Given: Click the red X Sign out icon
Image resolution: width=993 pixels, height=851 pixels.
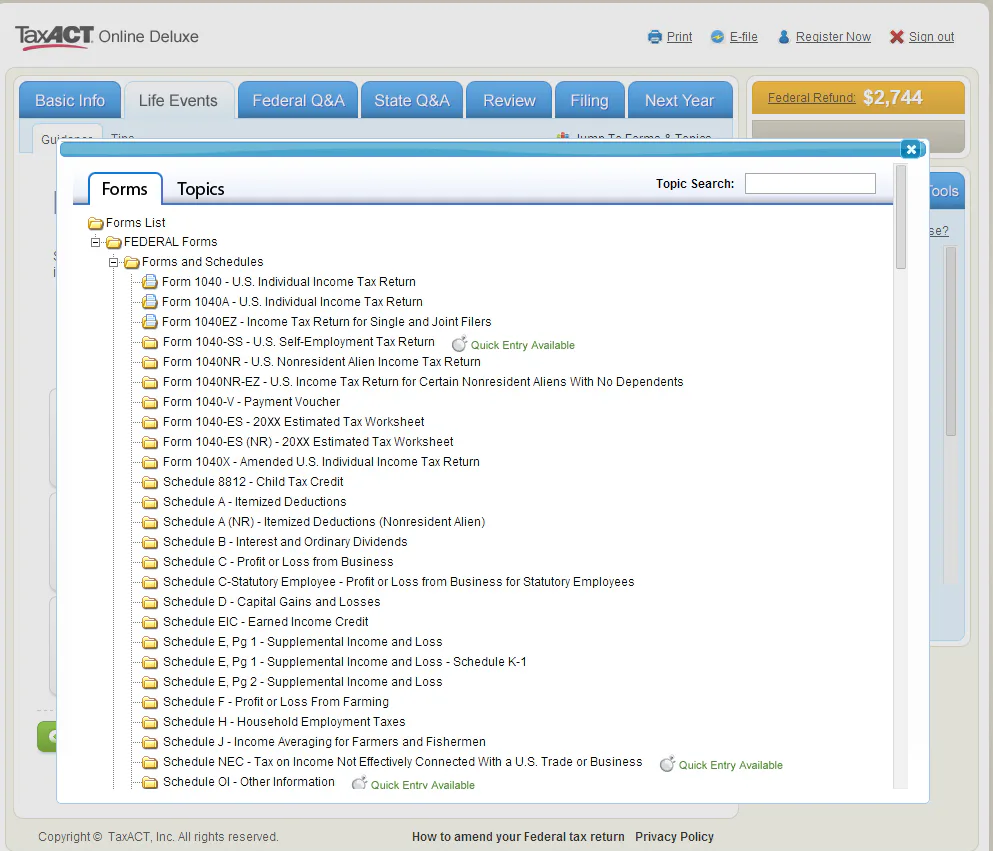Looking at the screenshot, I should [x=896, y=37].
